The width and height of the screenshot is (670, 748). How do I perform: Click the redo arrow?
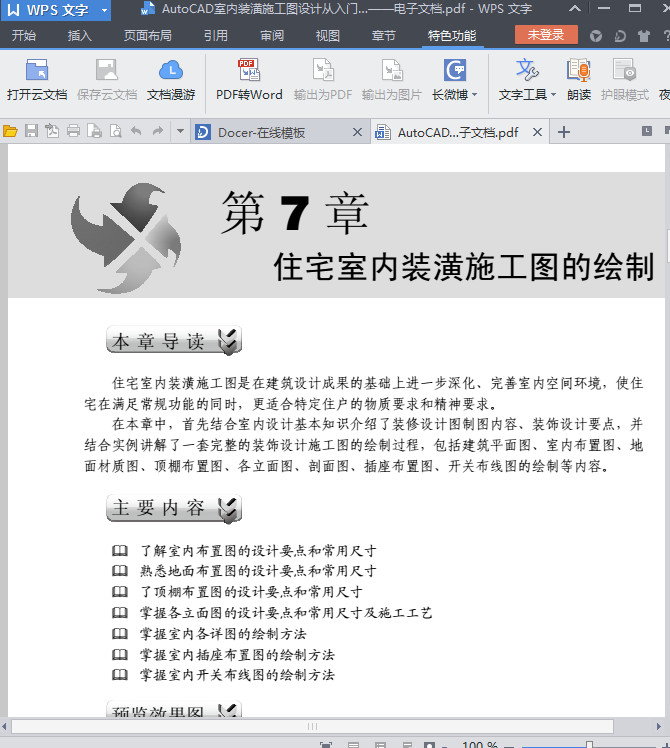coord(157,131)
